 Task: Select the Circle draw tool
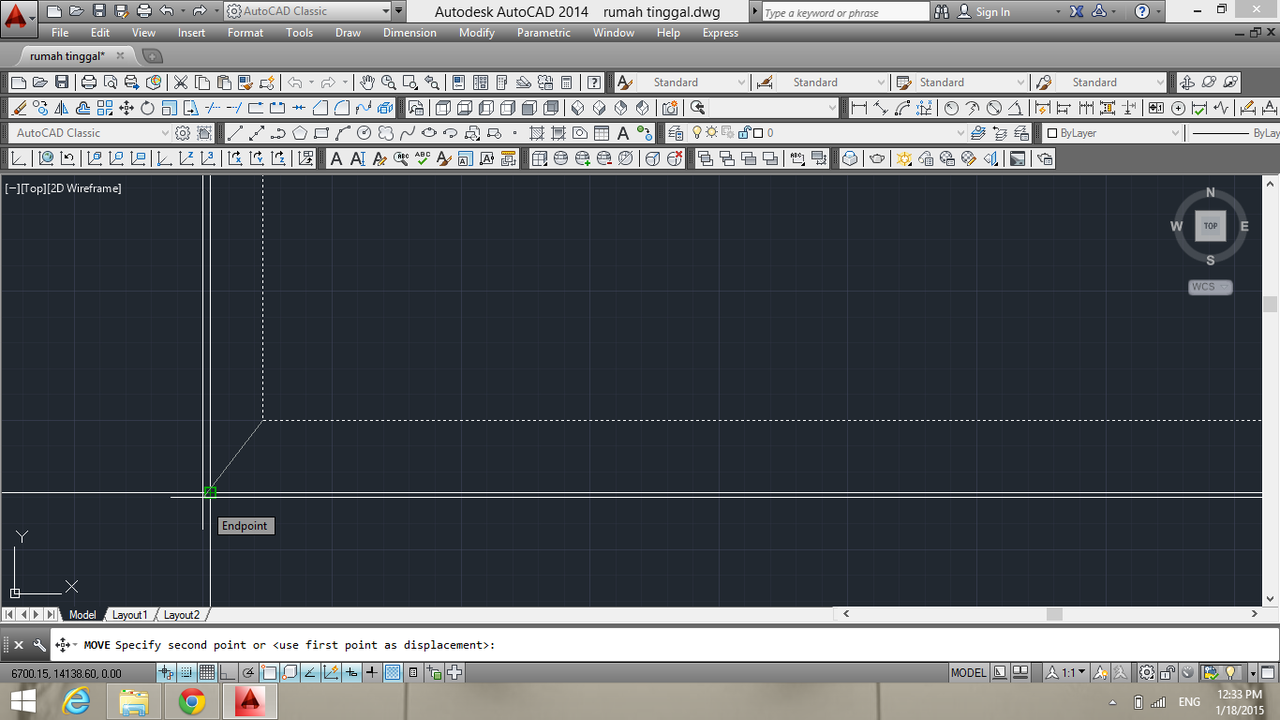[364, 133]
